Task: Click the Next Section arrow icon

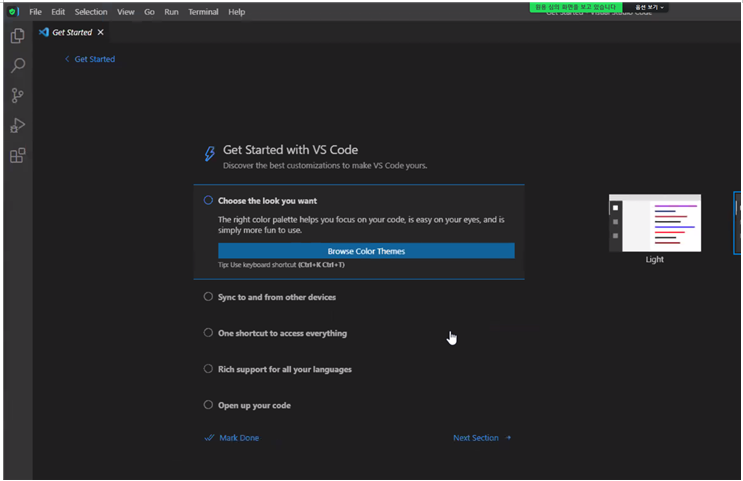Action: pyautogui.click(x=508, y=438)
